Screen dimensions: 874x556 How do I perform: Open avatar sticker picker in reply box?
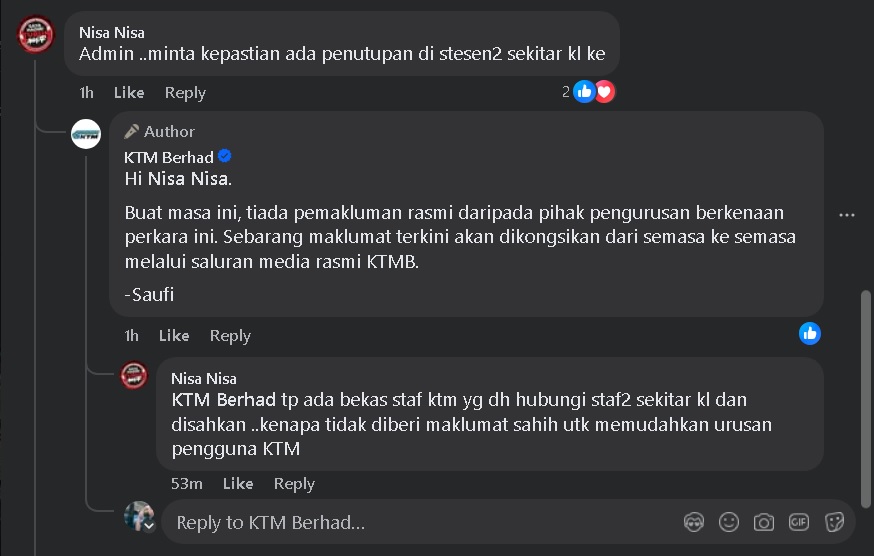point(694,522)
